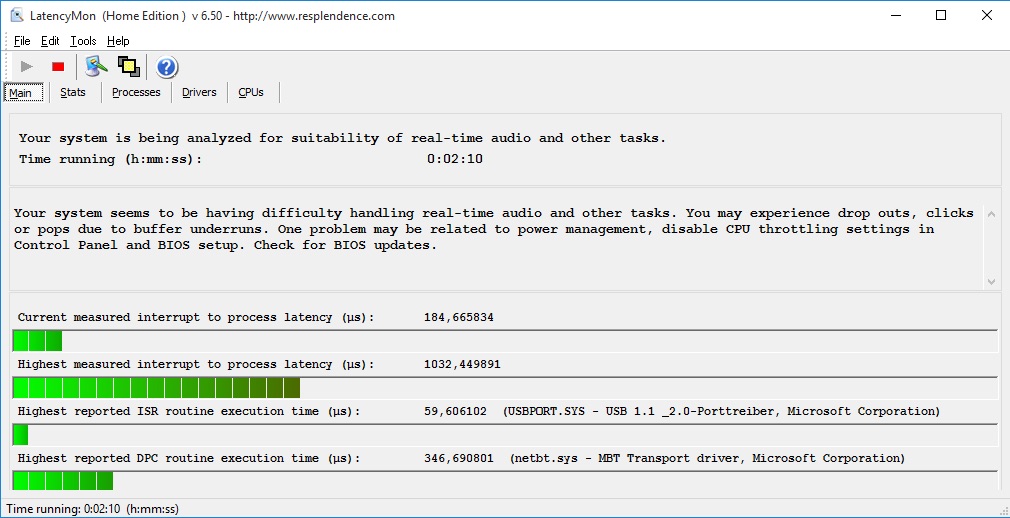Minimize the LatencyMon window
This screenshot has width=1010, height=518.
(x=895, y=15)
